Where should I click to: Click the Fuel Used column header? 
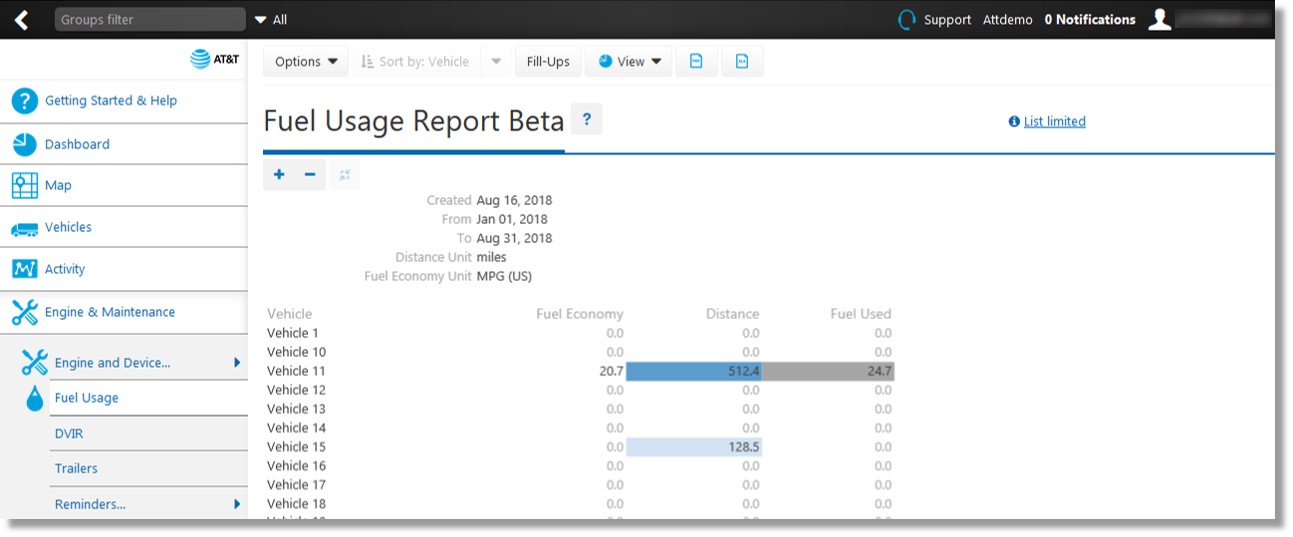pyautogui.click(x=861, y=313)
